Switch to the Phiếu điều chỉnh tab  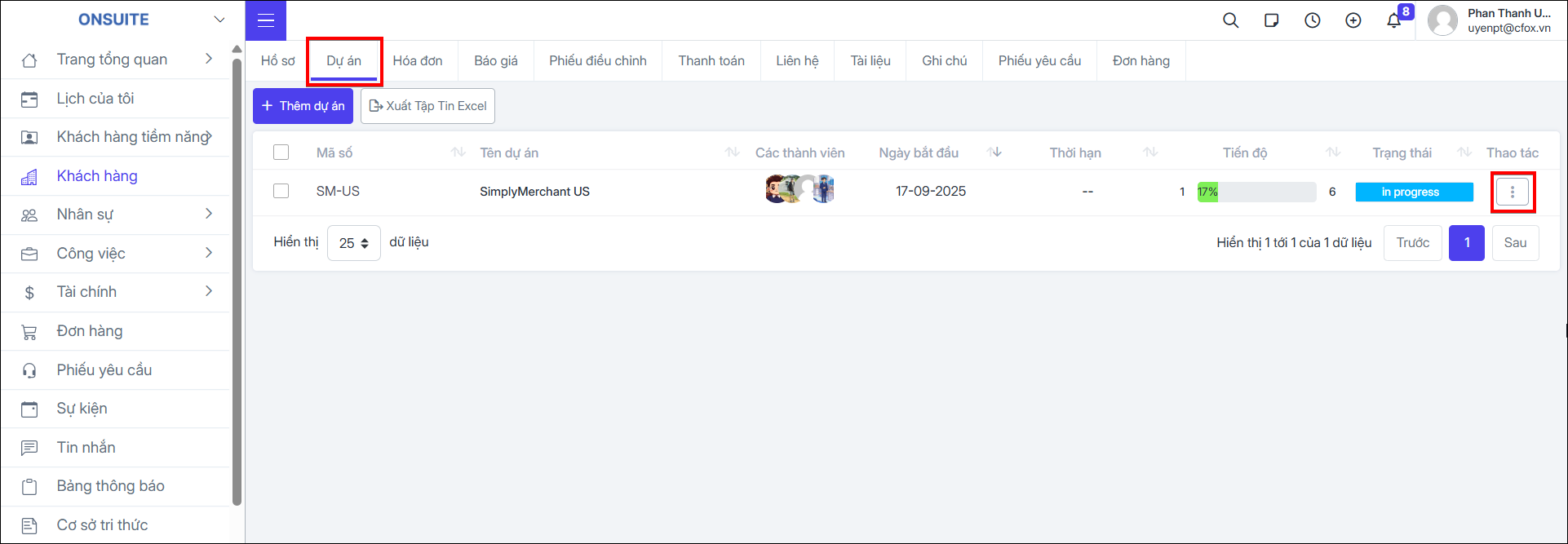pyautogui.click(x=598, y=60)
